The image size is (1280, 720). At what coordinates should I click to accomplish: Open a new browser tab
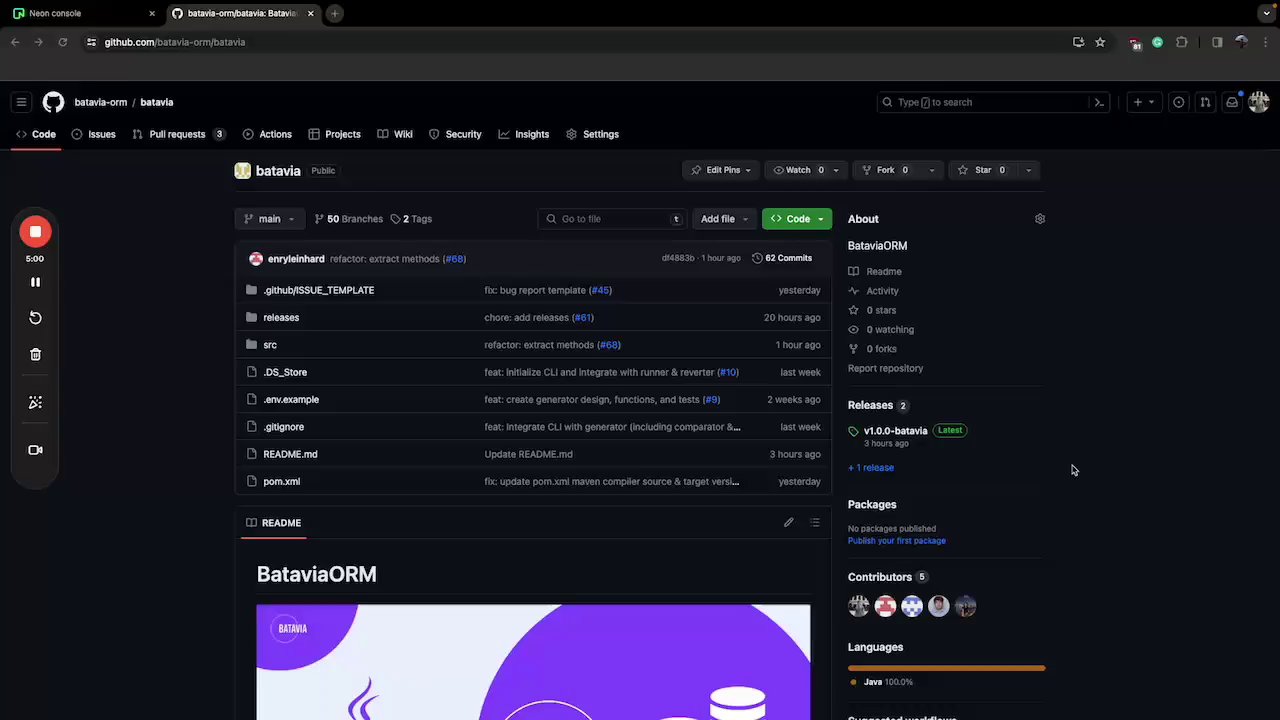pos(335,13)
